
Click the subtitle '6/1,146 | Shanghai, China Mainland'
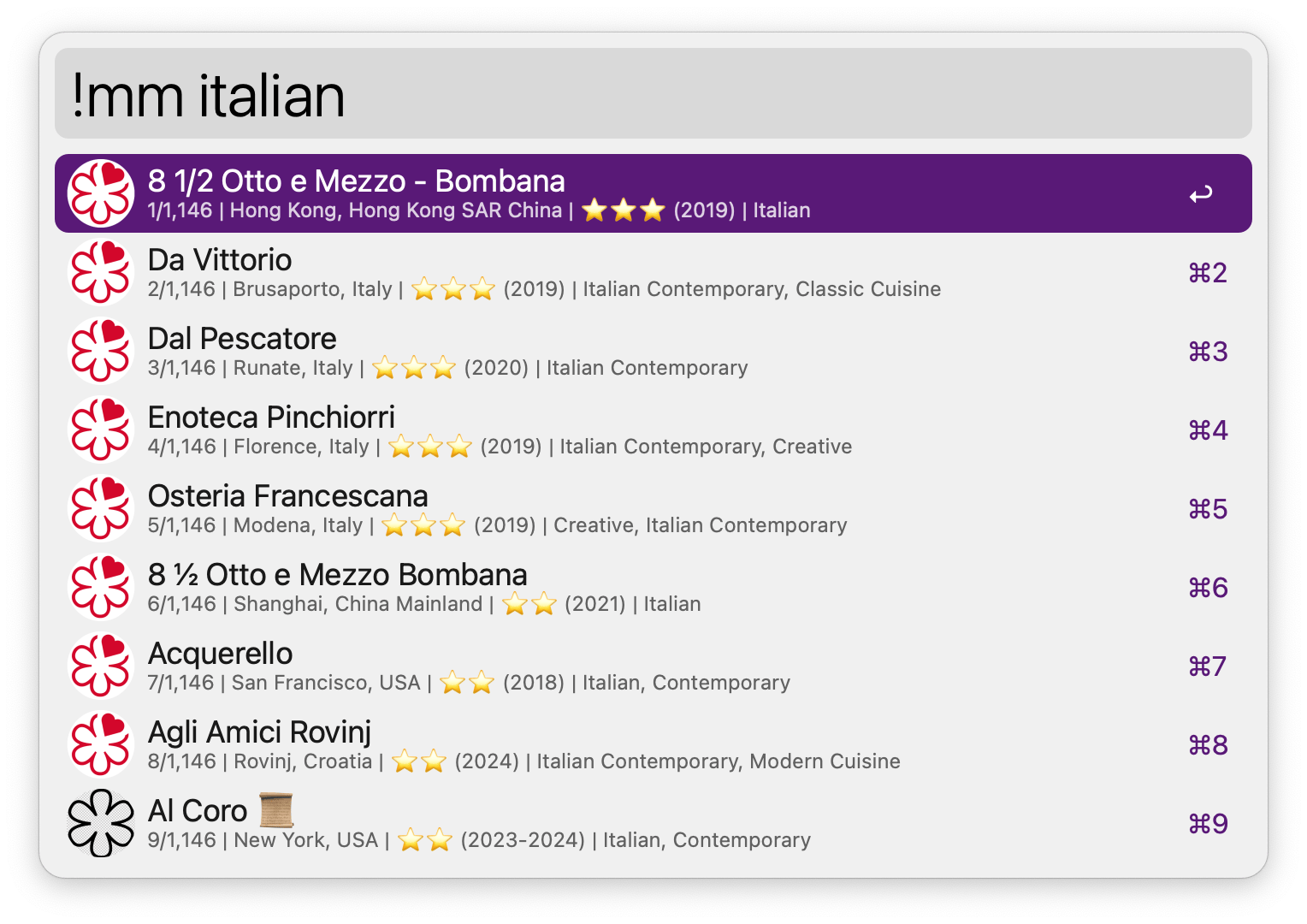(316, 604)
